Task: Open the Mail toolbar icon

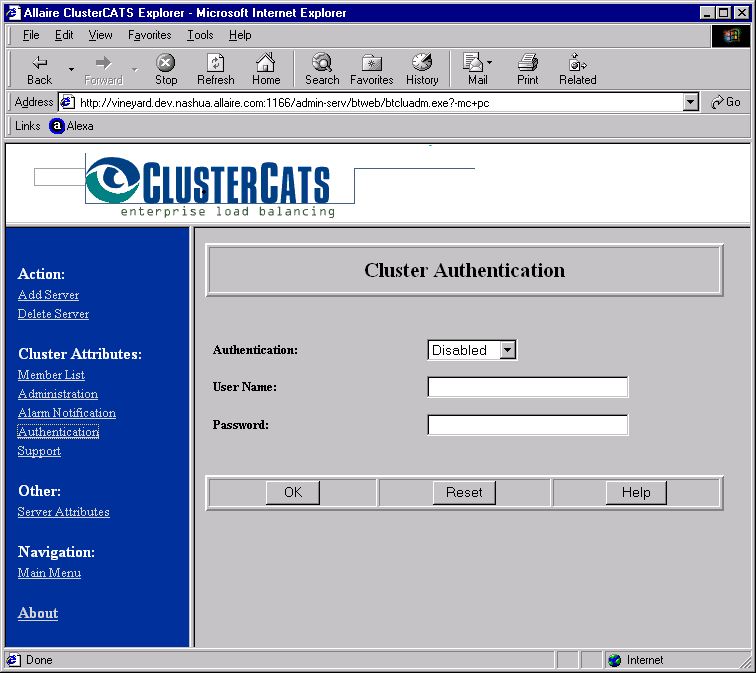Action: 473,62
